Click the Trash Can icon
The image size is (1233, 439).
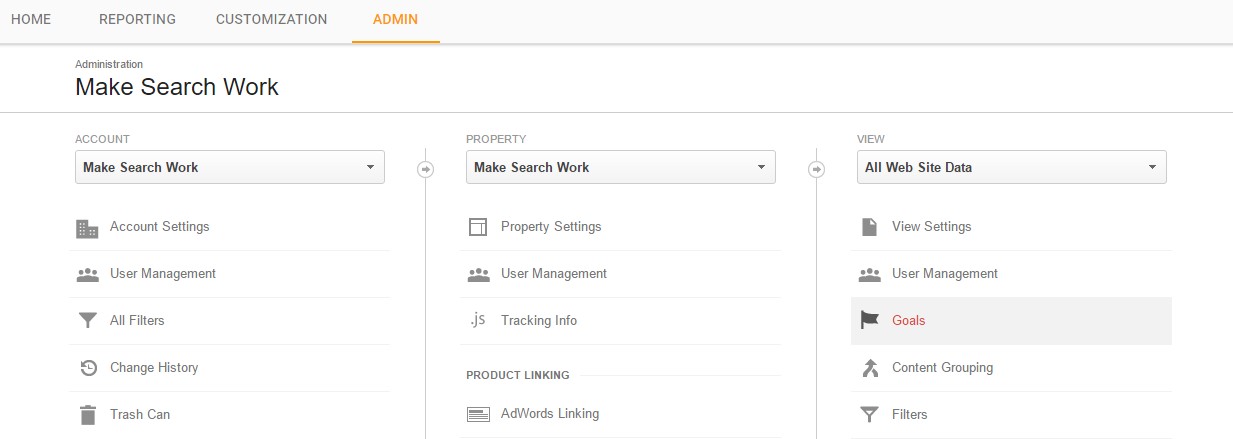point(87,415)
